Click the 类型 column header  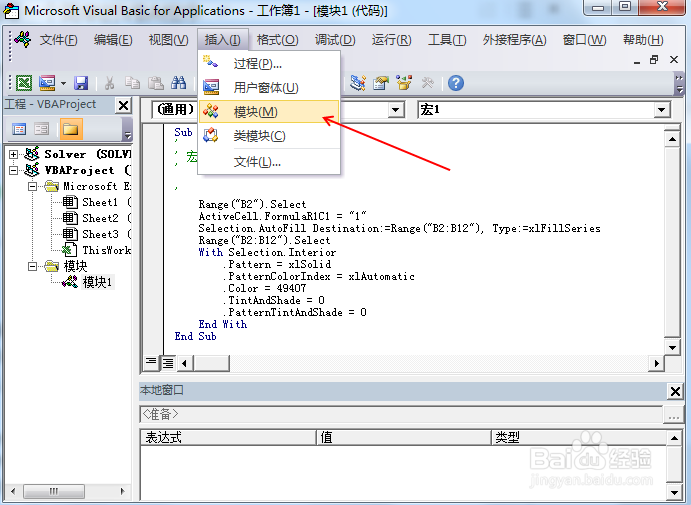pyautogui.click(x=579, y=438)
